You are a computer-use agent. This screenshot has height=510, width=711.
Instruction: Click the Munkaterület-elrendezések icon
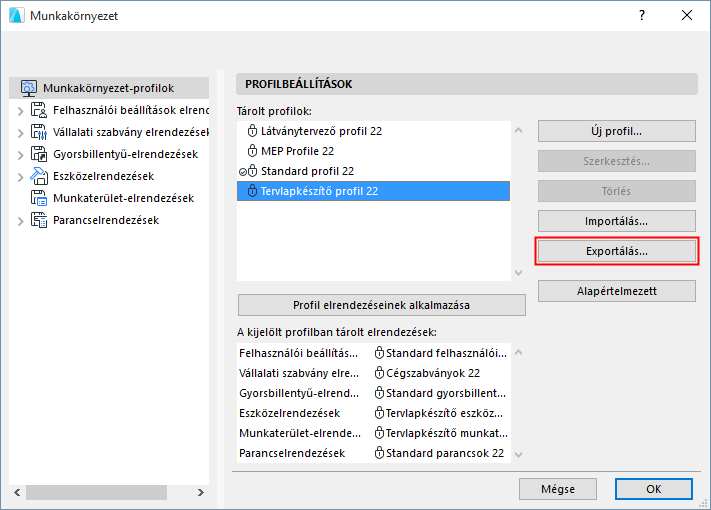click(39, 198)
